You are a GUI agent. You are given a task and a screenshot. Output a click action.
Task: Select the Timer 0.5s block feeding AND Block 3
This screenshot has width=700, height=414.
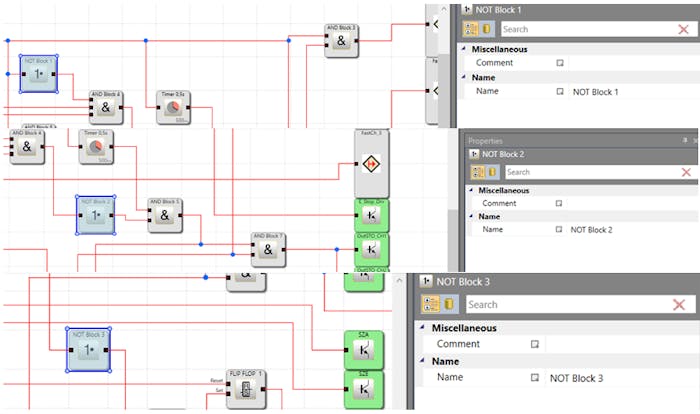(173, 107)
